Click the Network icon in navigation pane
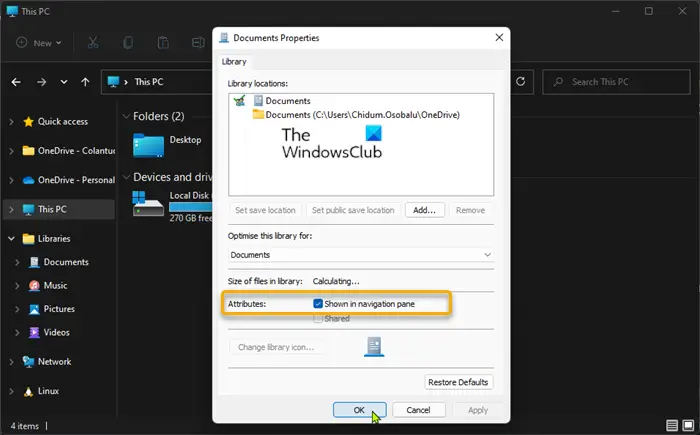The image size is (700, 435). (28, 362)
